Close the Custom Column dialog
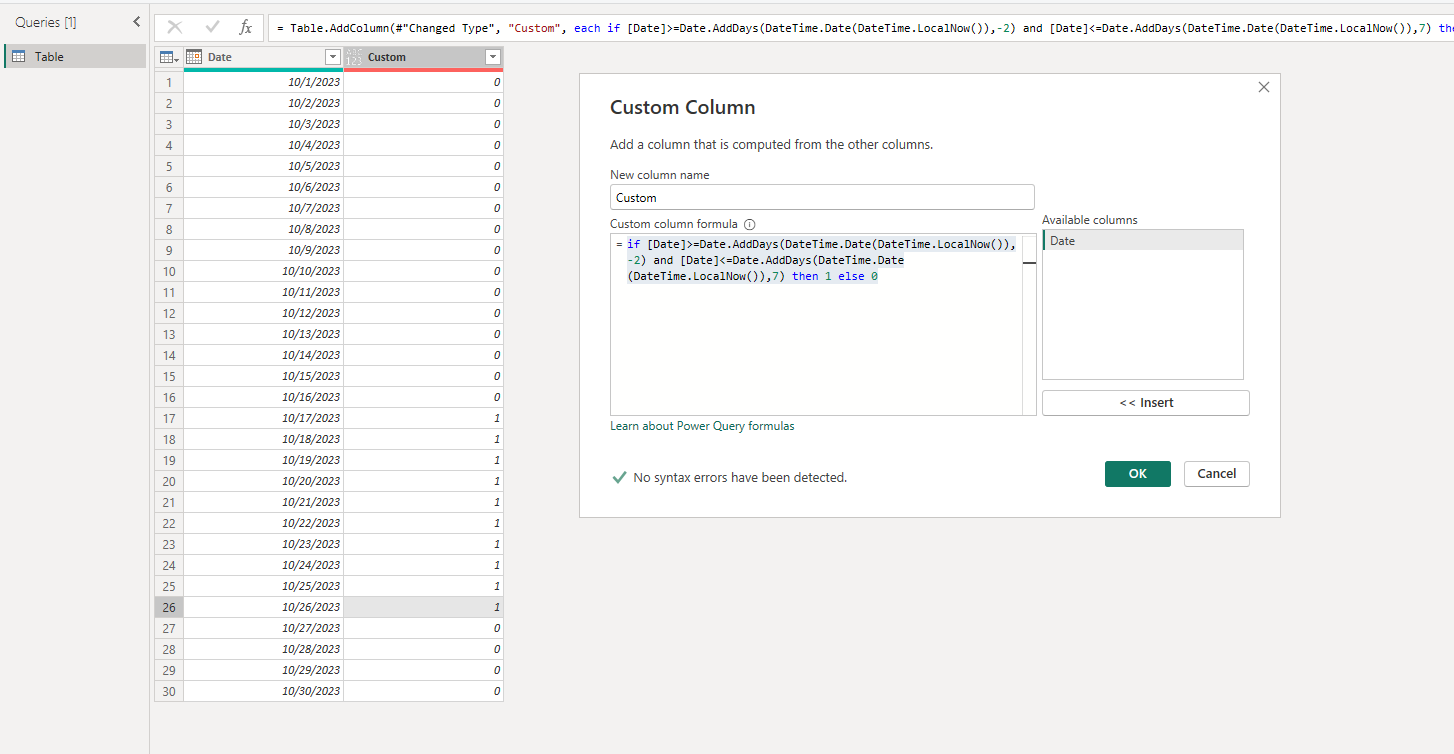The image size is (1454, 754). 1264,87
